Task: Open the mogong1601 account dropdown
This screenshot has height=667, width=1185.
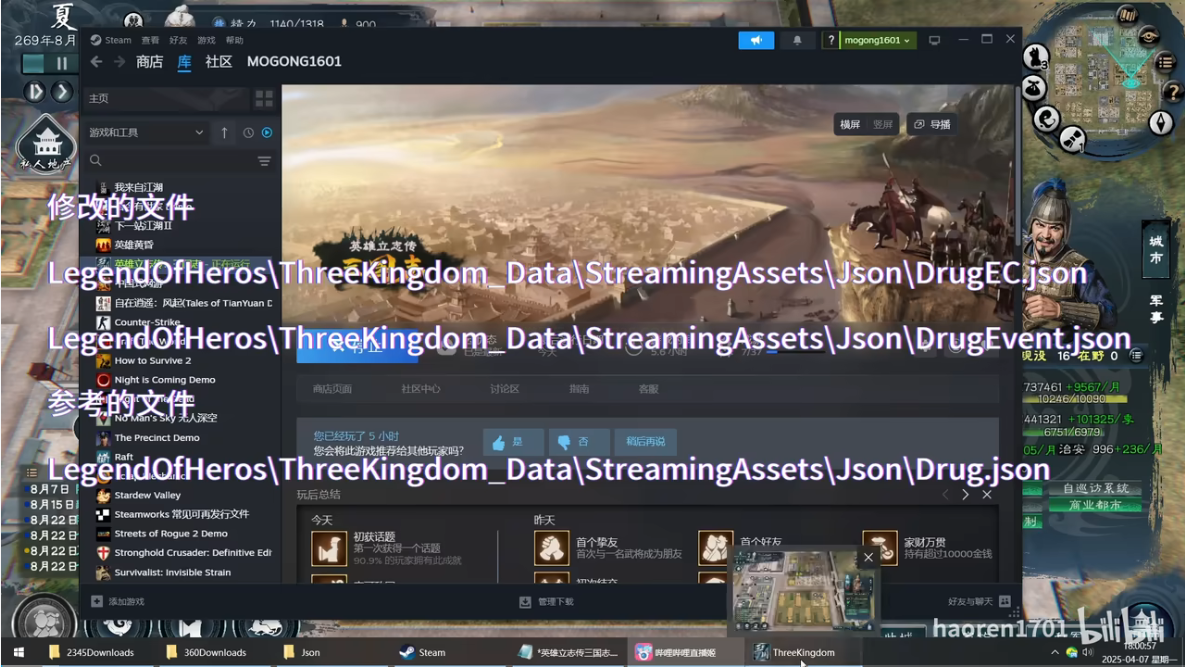Action: click(x=878, y=40)
